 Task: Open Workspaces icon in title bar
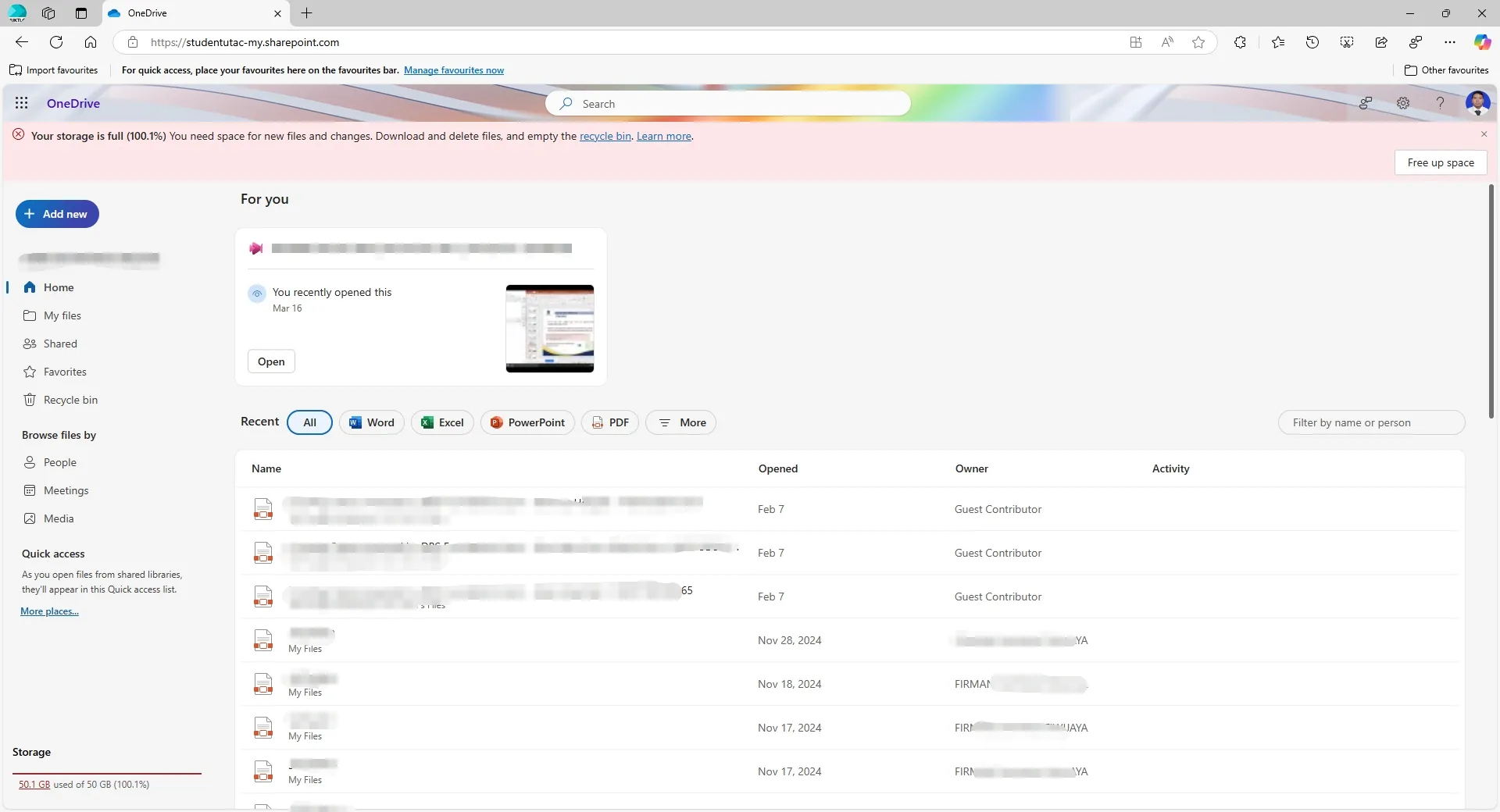click(48, 13)
